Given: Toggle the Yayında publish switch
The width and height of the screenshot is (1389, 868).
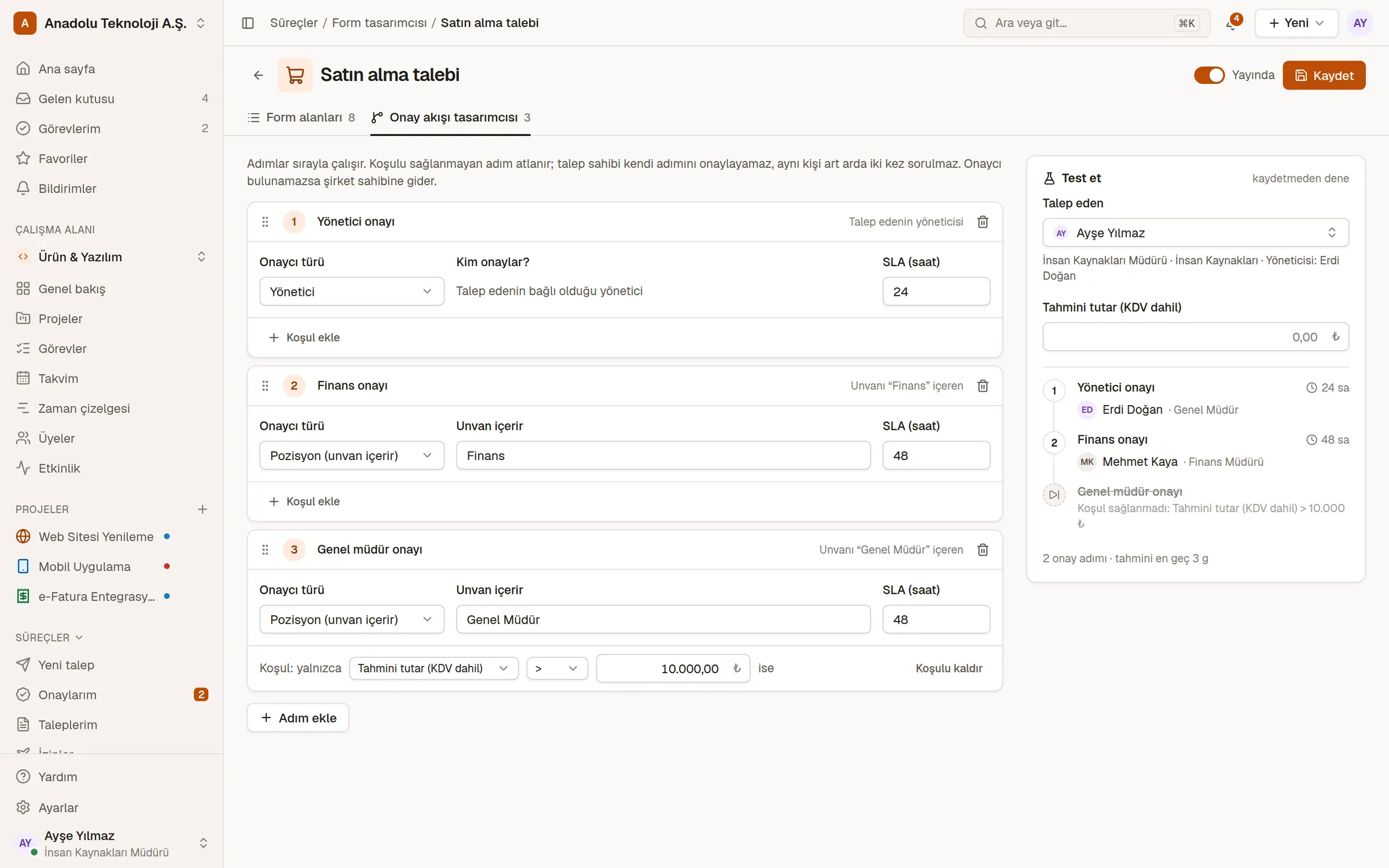Looking at the screenshot, I should pyautogui.click(x=1209, y=75).
